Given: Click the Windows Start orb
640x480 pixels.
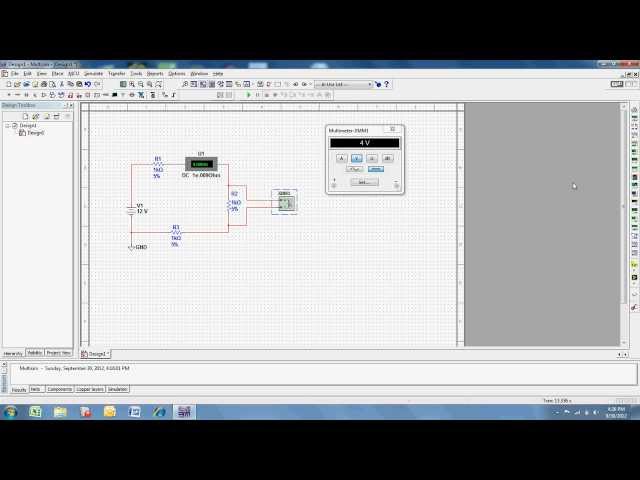Looking at the screenshot, I should 10,412.
